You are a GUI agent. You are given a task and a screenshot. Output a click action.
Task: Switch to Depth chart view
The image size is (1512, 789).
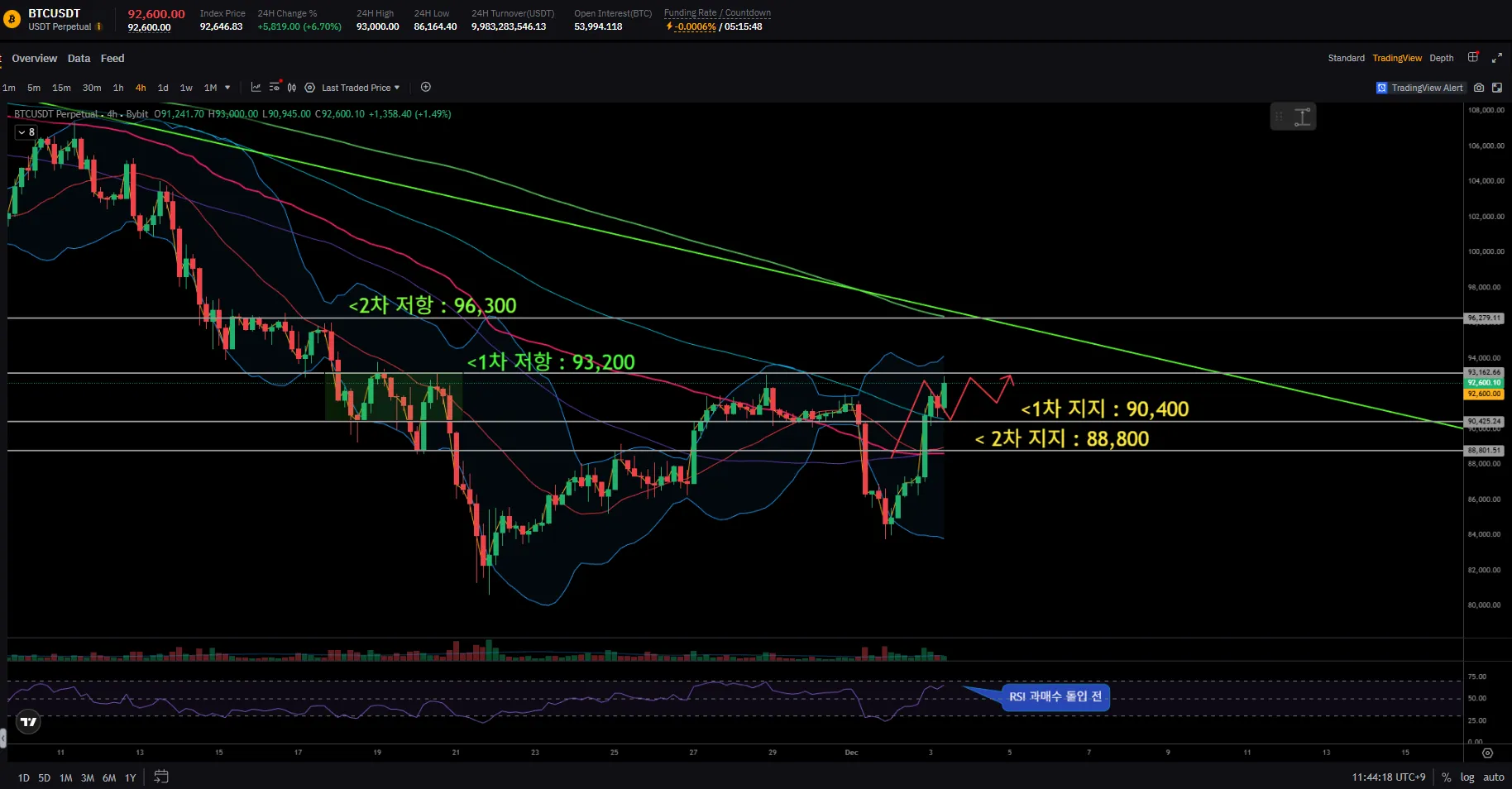click(x=1441, y=58)
